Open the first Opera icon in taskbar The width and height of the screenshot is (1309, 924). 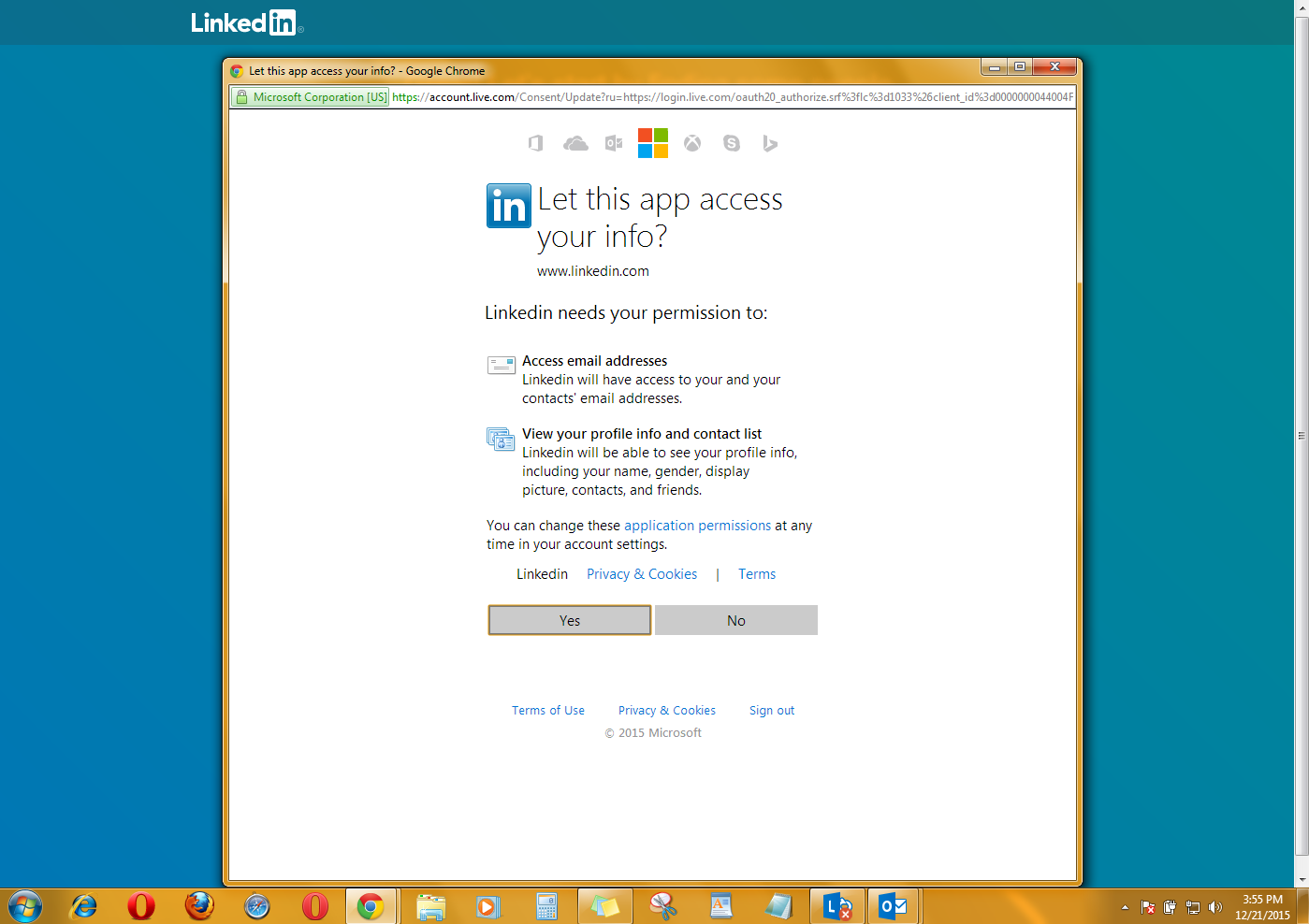tap(141, 906)
